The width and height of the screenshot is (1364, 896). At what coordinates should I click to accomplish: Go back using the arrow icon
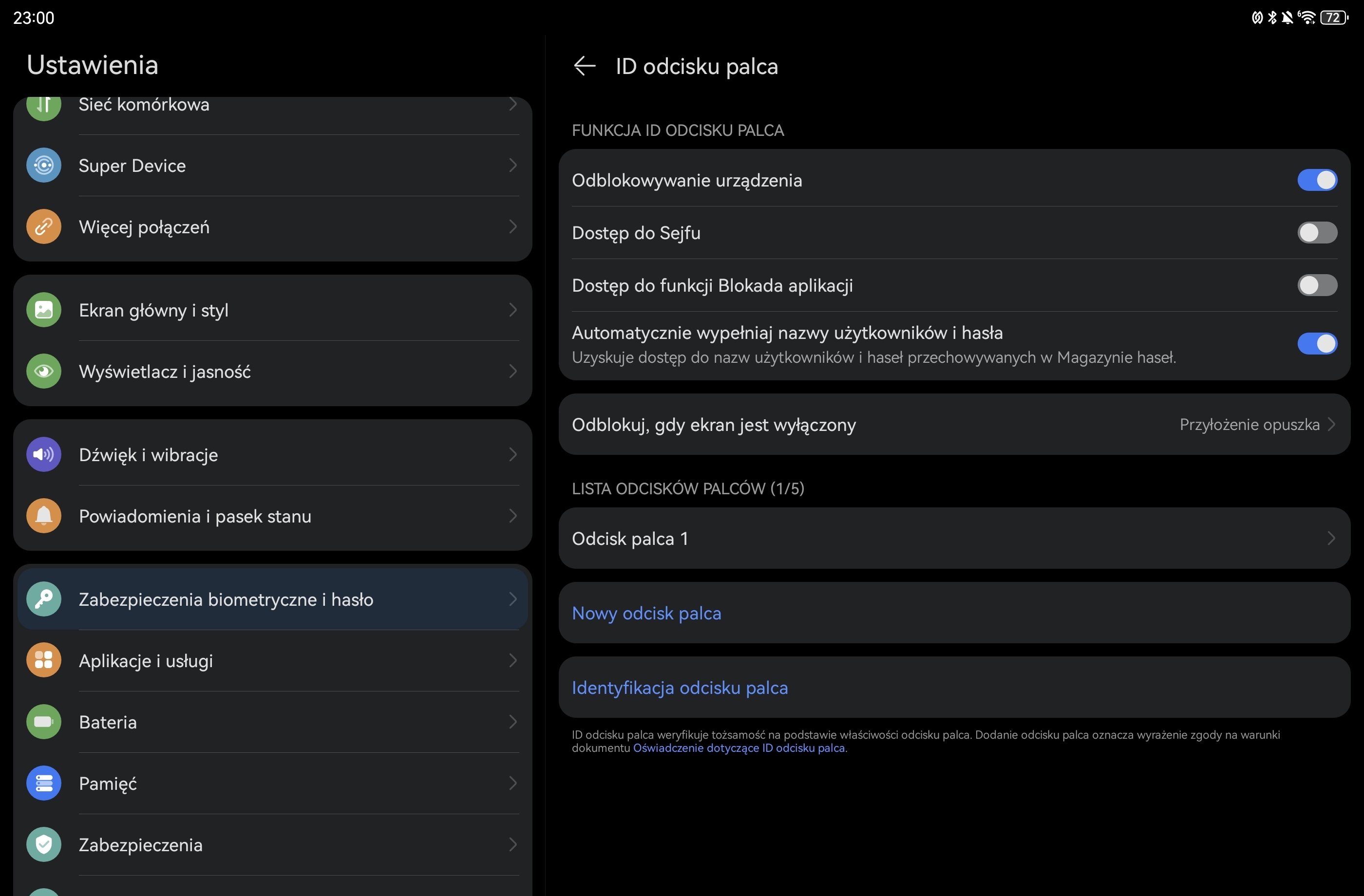coord(585,66)
